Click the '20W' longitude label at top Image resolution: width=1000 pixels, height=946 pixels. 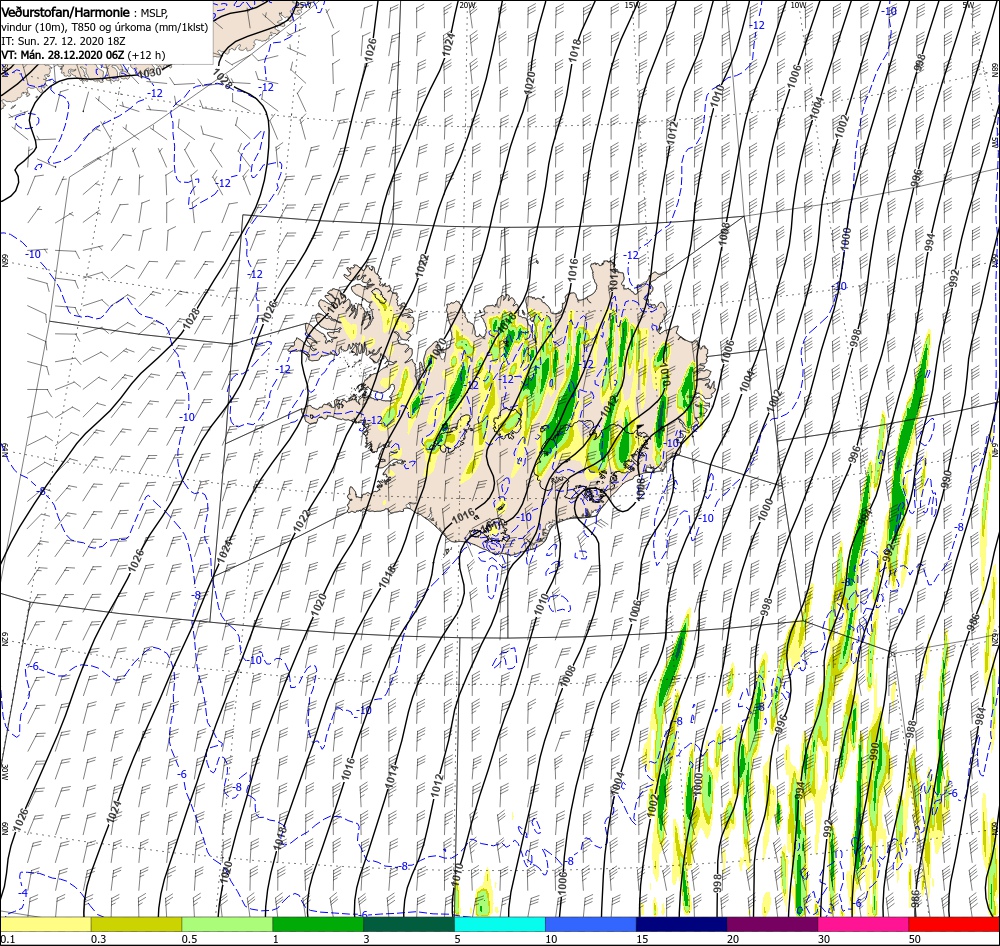467,5
